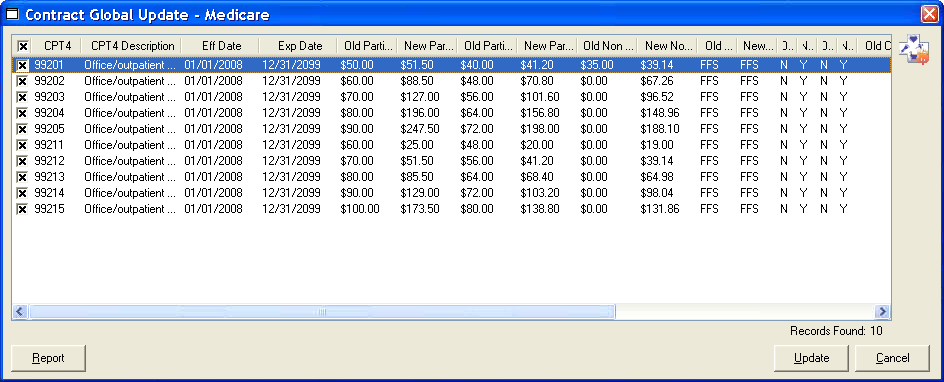944x382 pixels.
Task: Select the row with CPT4 code 99203
Action: click(x=451, y=97)
